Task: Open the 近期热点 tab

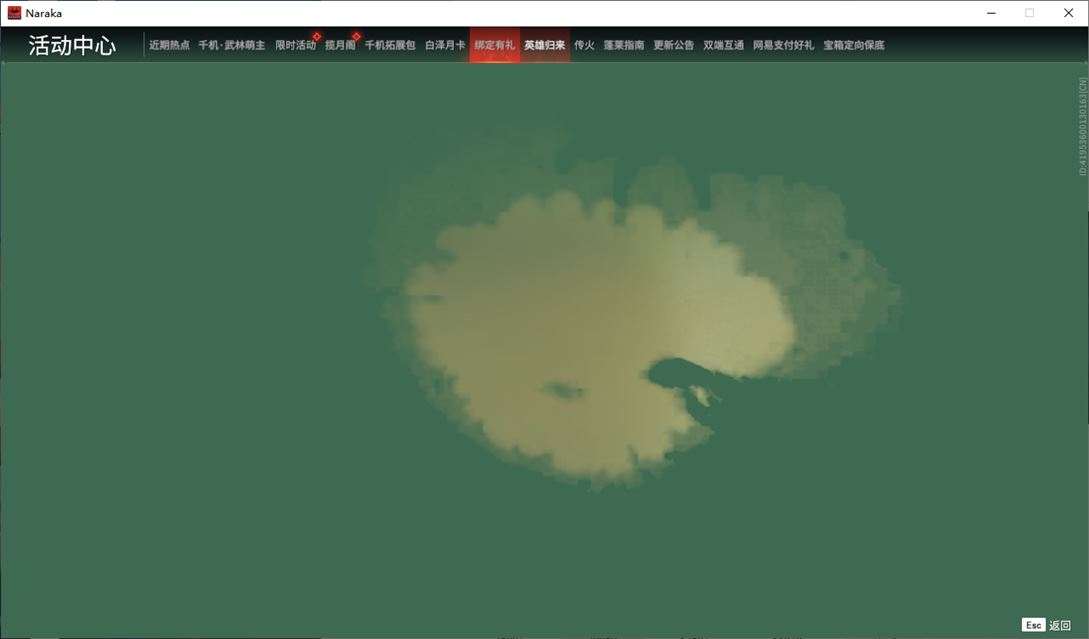Action: [169, 45]
